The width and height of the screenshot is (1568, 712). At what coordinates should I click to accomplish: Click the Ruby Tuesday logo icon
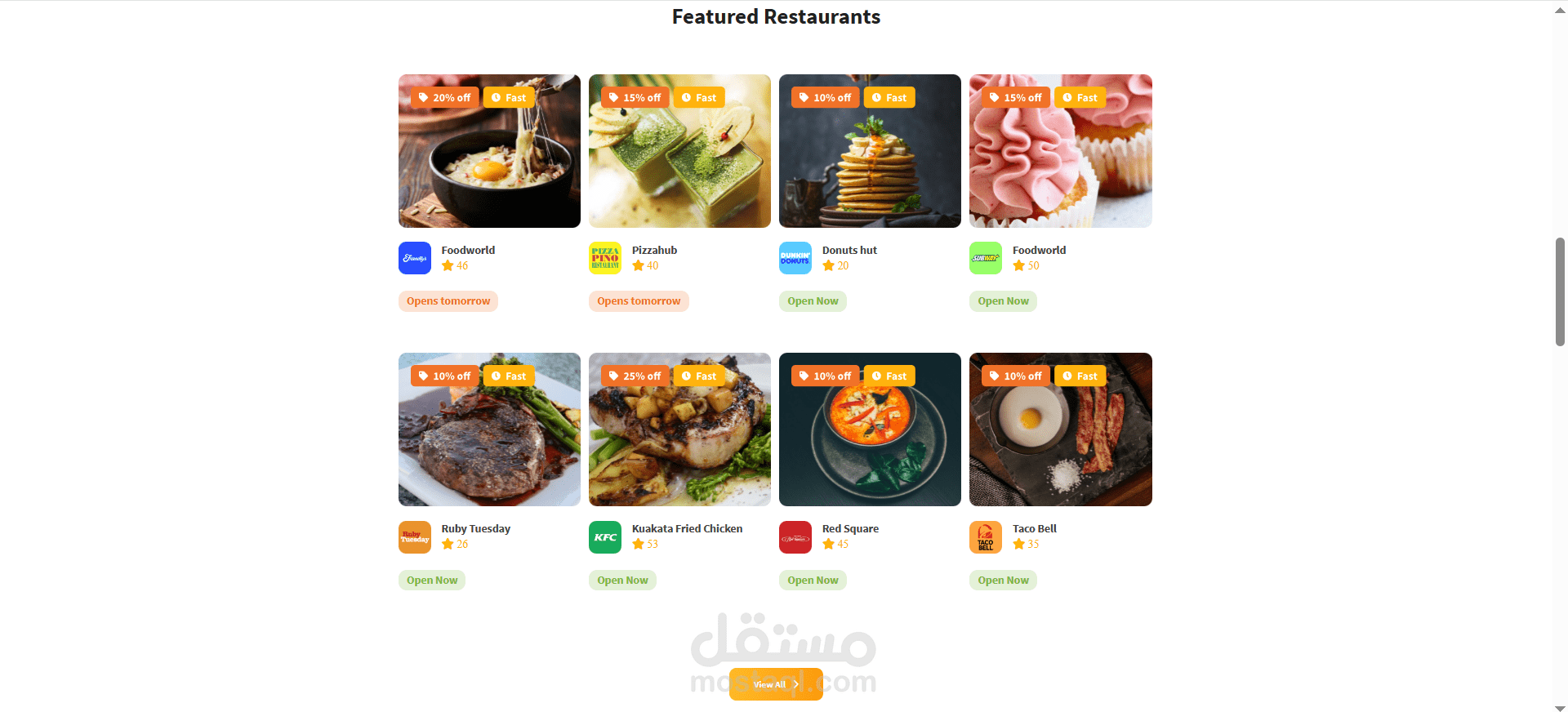tap(415, 537)
